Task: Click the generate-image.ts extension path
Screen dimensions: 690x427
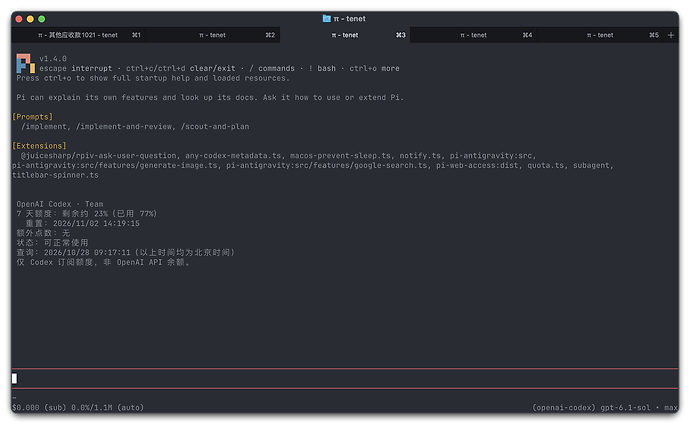Action: coord(115,165)
